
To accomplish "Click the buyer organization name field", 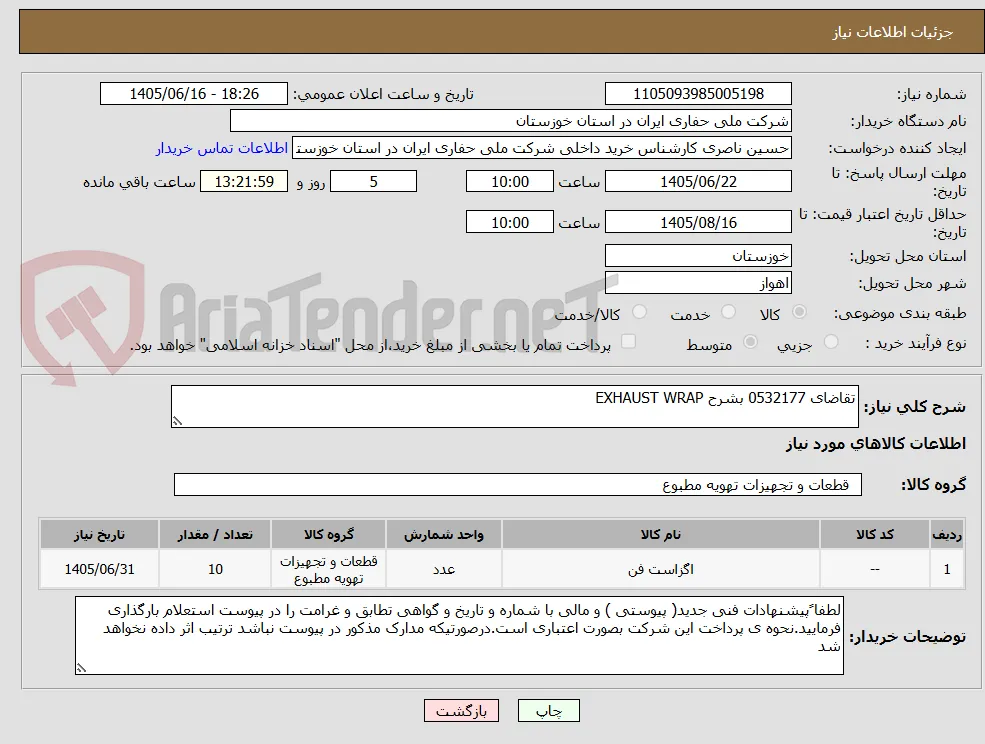I will tap(511, 121).
